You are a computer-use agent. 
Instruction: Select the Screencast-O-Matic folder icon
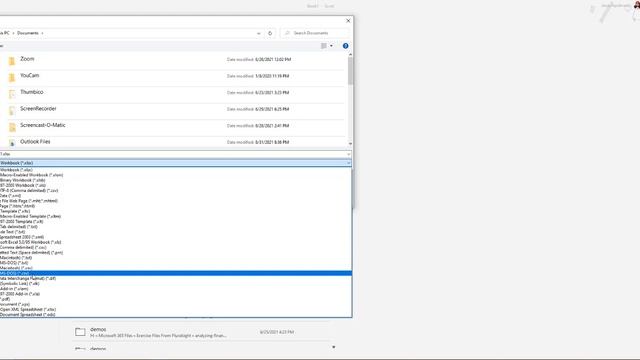(12, 127)
